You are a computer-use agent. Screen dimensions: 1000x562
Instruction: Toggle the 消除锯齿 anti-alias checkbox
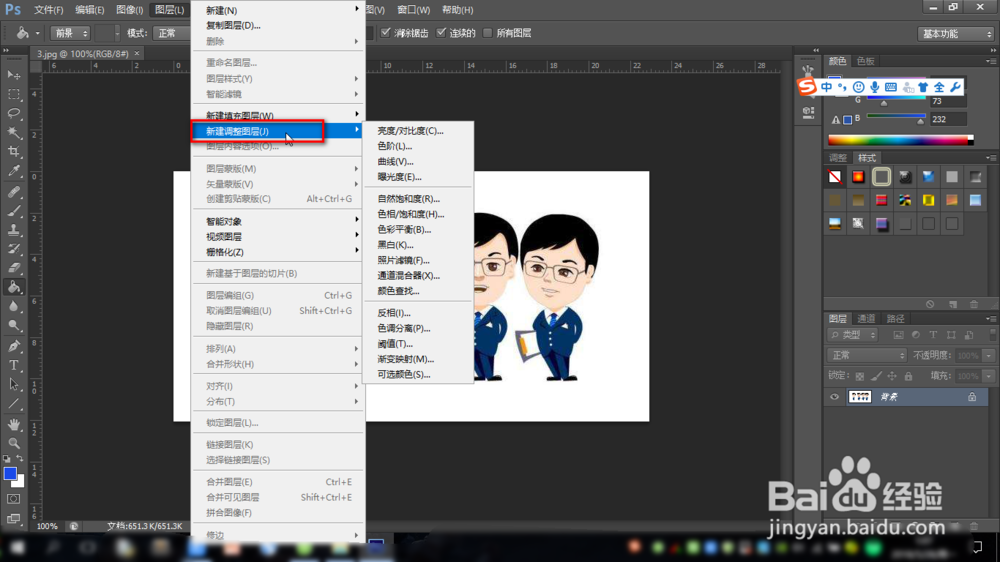pos(386,33)
